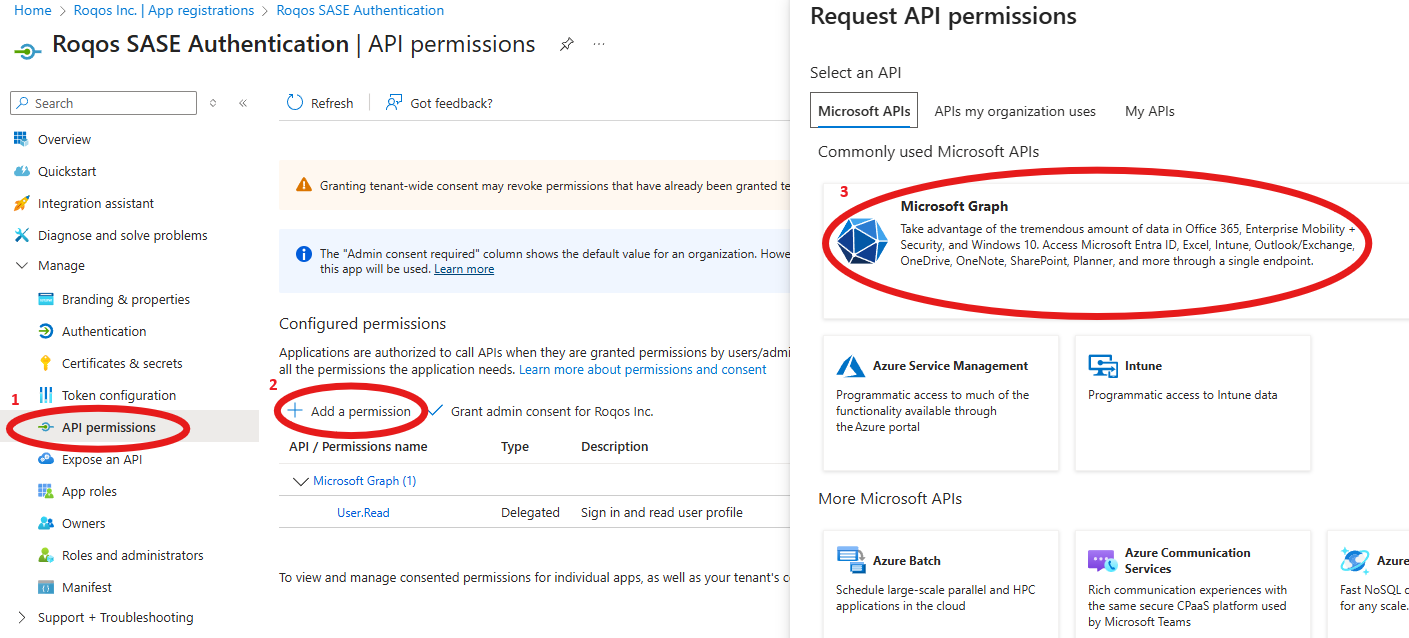Click the Integration assistant rocket icon

pos(21,203)
